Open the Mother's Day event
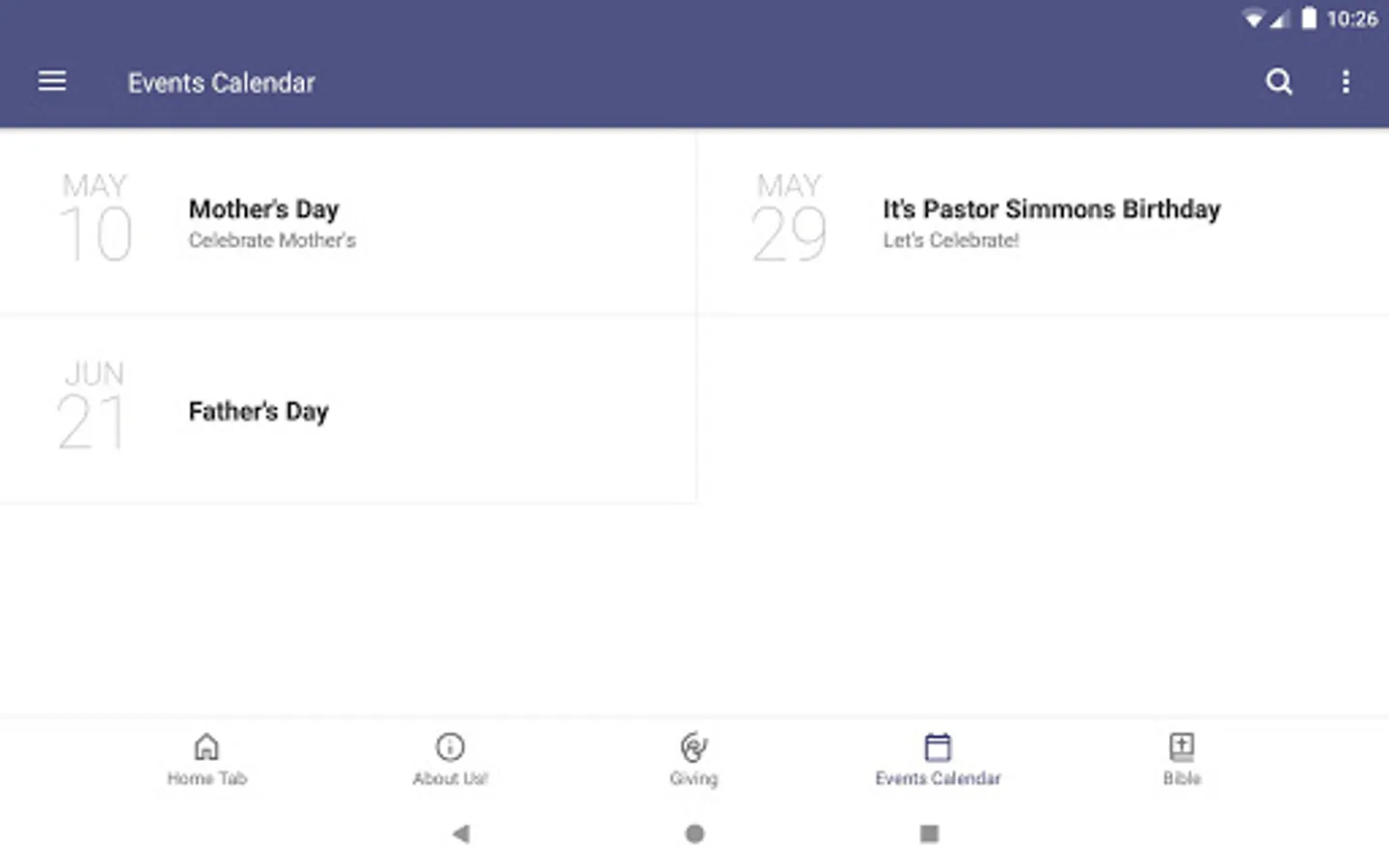This screenshot has width=1389, height=868. (x=264, y=209)
